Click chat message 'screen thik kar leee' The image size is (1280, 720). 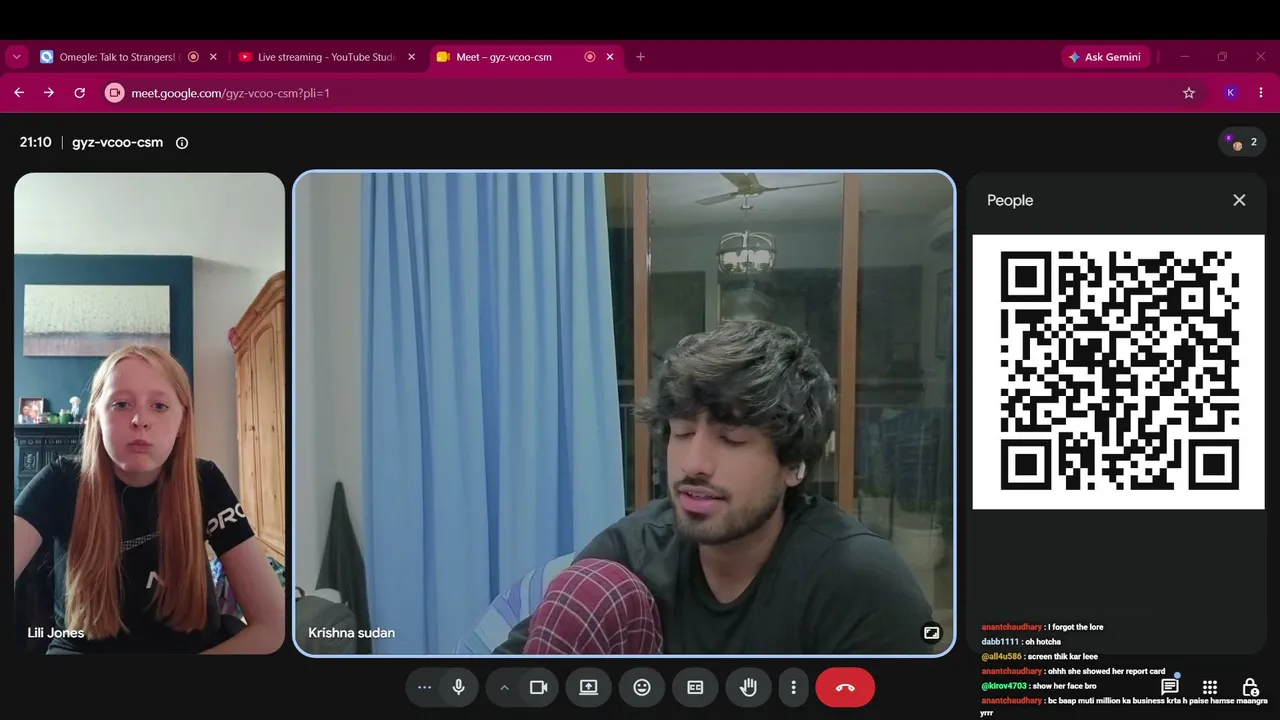click(1062, 657)
